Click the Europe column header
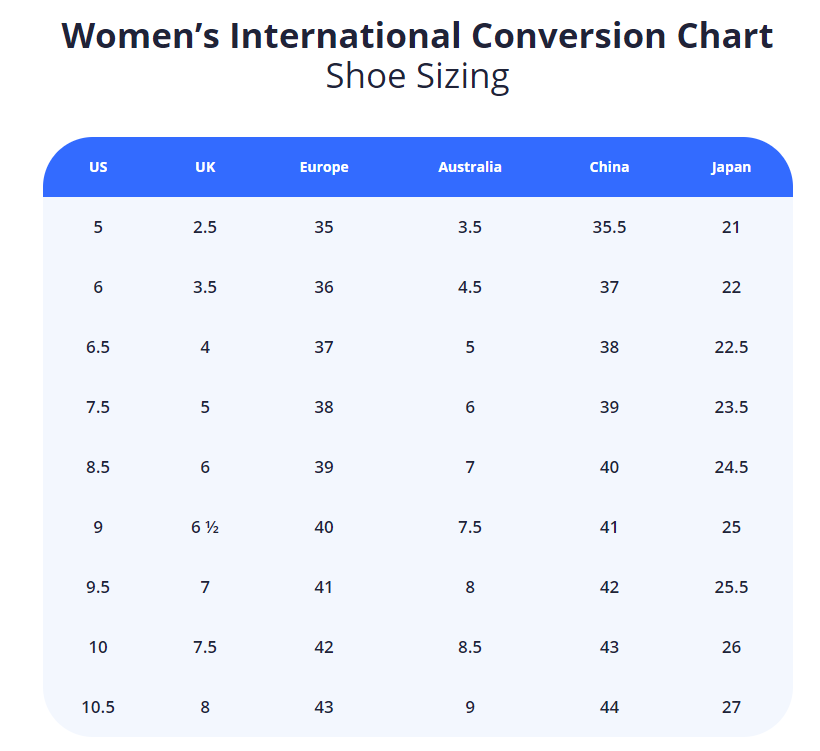Image resolution: width=820 pixels, height=751 pixels. (x=324, y=167)
